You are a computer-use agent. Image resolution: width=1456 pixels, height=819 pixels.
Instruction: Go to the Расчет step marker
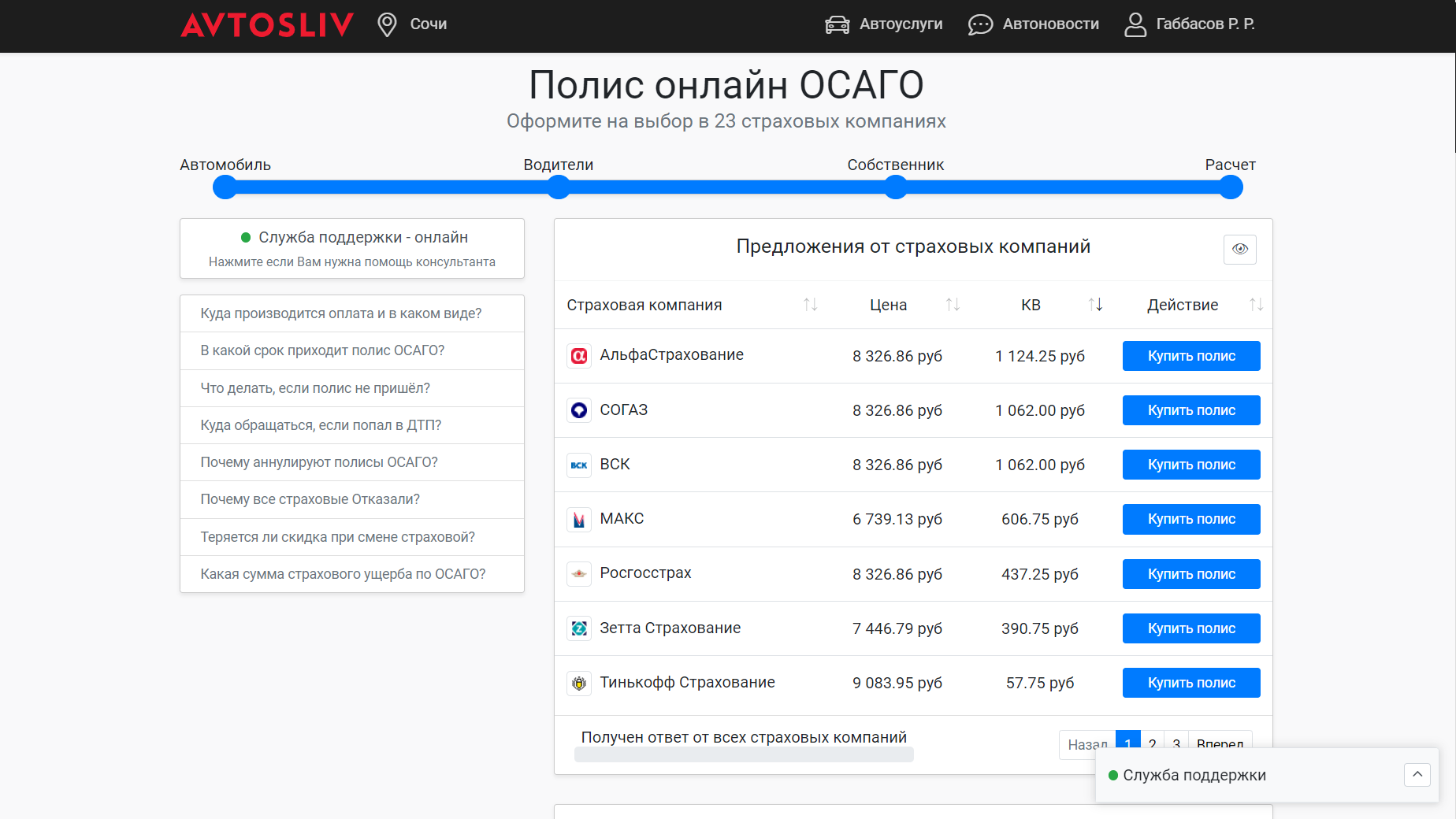[x=1231, y=187]
